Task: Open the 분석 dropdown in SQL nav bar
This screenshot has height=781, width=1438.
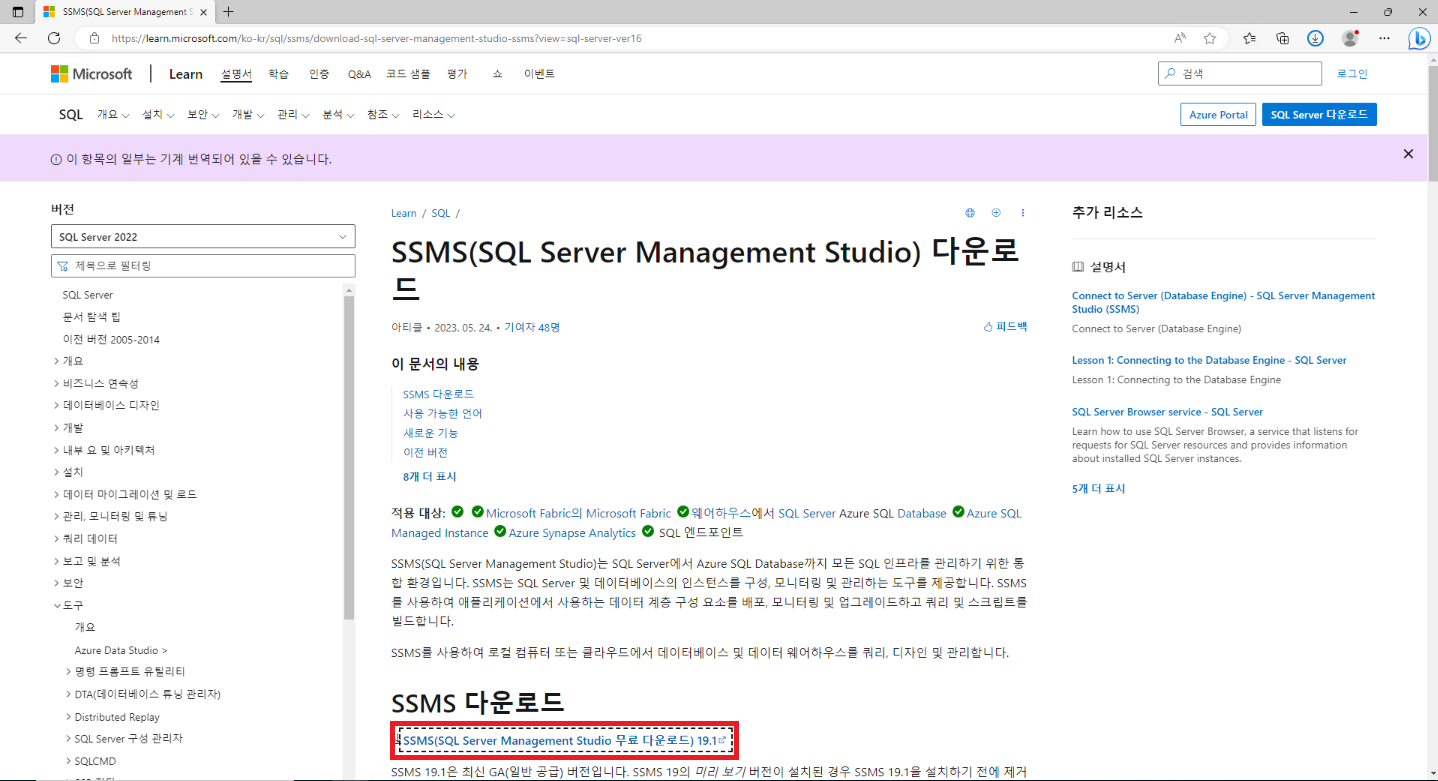Action: tap(339, 115)
